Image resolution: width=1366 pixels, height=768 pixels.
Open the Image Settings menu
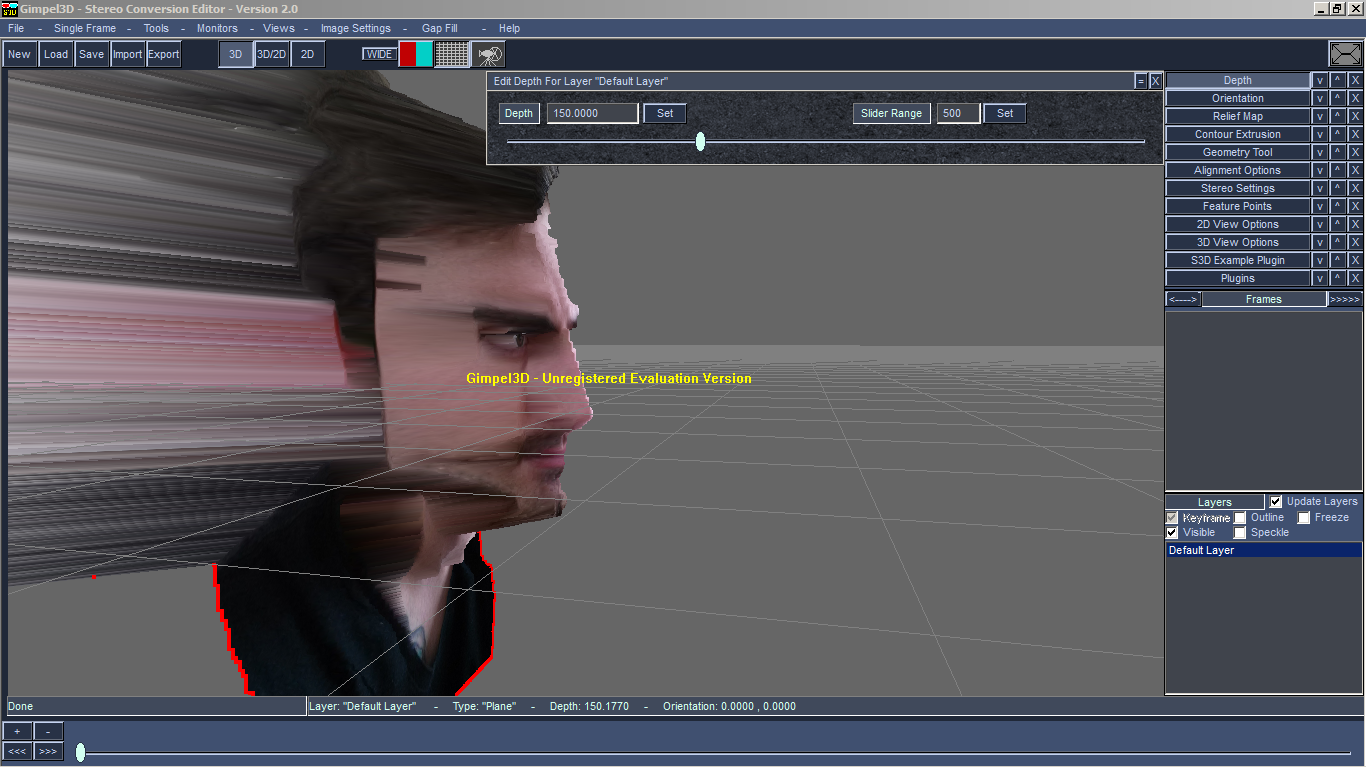coord(356,29)
